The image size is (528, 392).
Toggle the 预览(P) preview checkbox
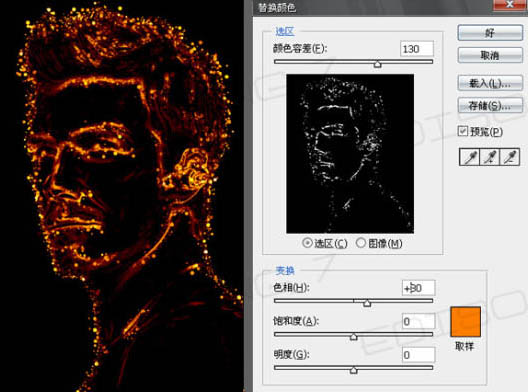coord(463,131)
